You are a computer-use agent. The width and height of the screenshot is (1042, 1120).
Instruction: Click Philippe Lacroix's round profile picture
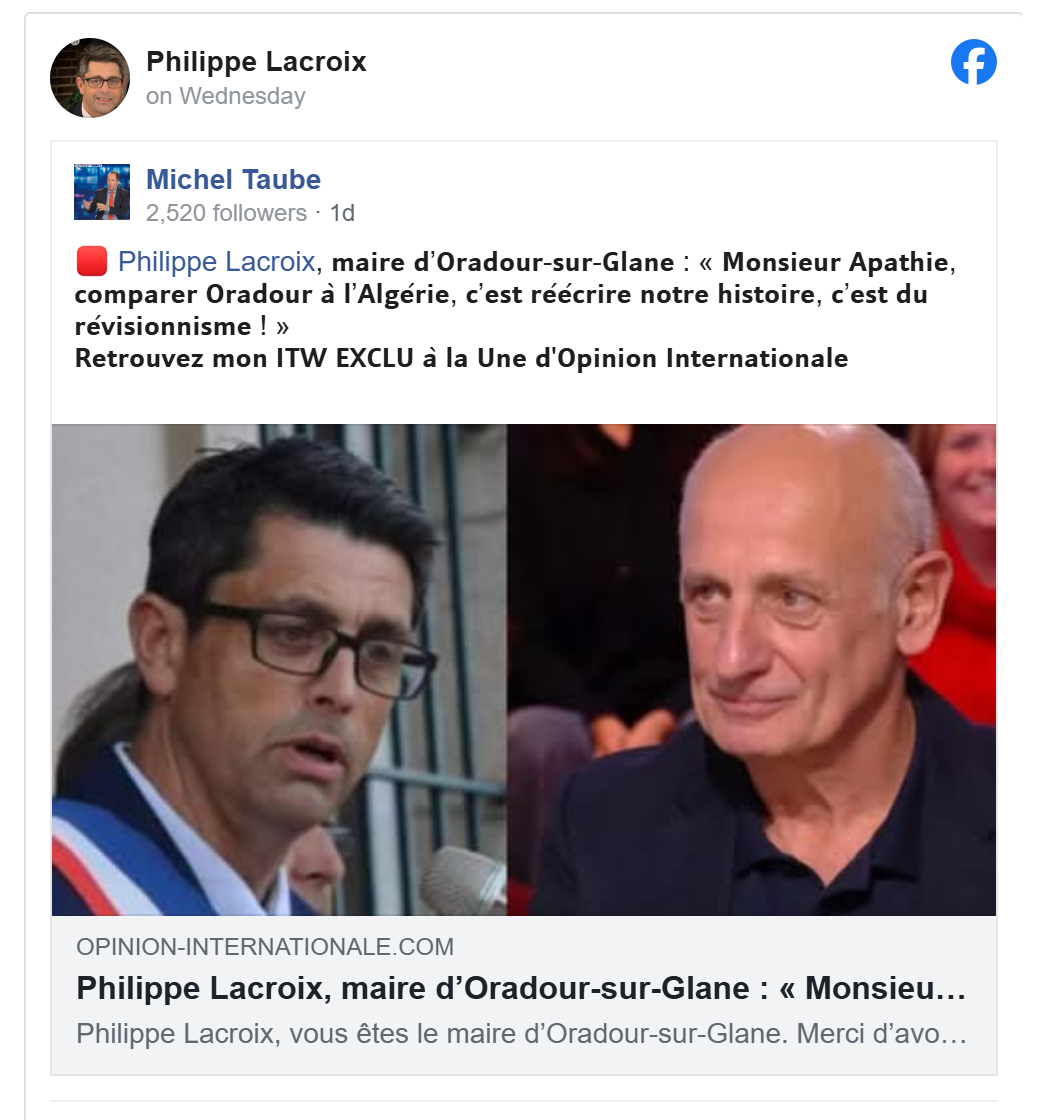[x=90, y=78]
